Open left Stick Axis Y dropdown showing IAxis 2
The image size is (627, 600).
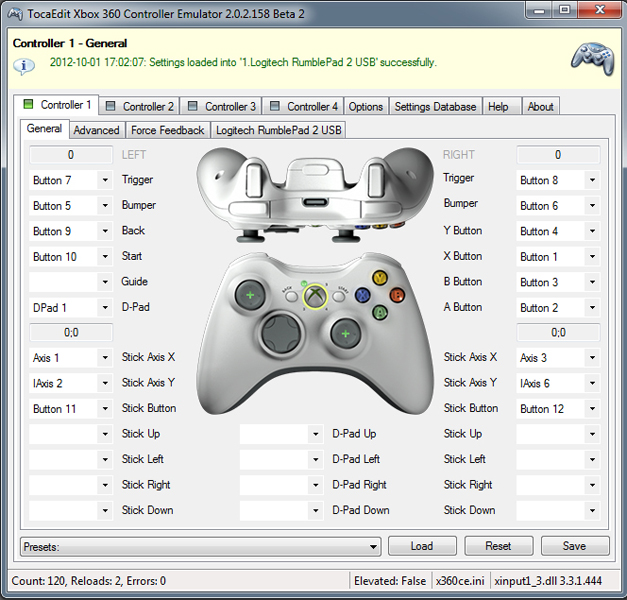tap(71, 383)
